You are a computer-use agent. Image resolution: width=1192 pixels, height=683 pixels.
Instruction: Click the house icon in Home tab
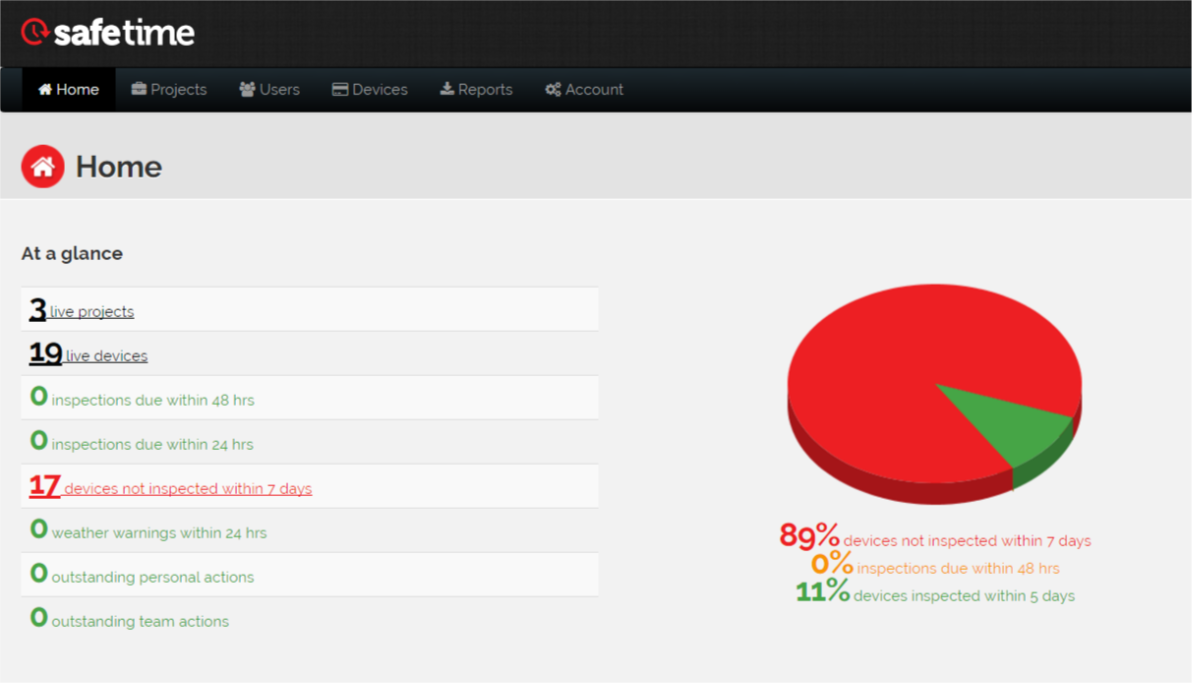tap(45, 90)
